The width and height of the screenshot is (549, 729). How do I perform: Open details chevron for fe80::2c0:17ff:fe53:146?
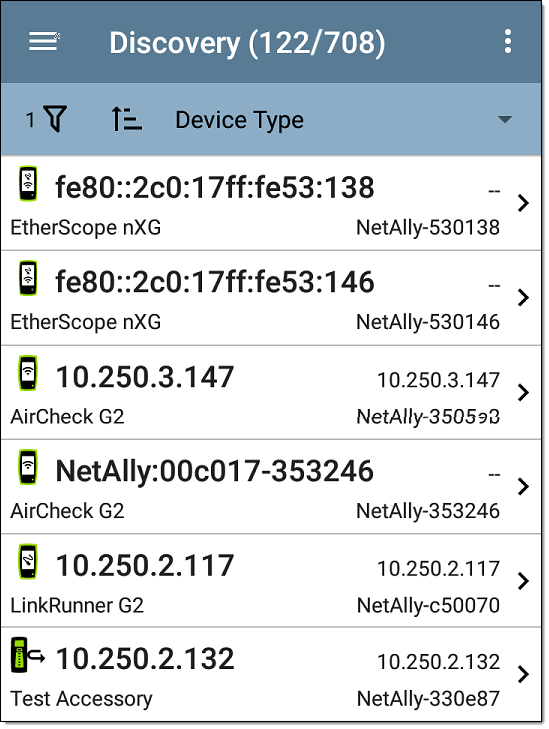[x=523, y=298]
